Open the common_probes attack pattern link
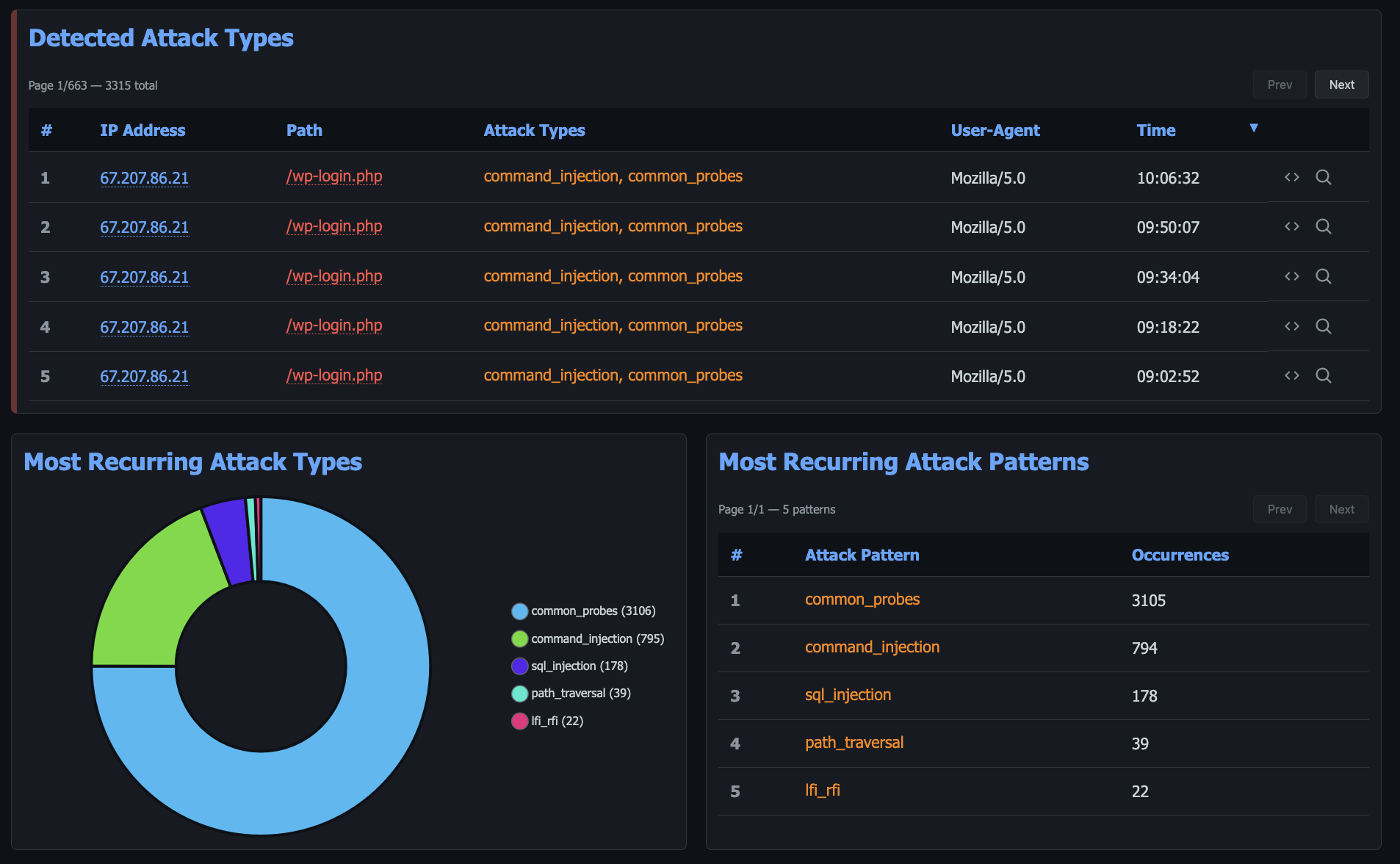The width and height of the screenshot is (1400, 864). 862,600
